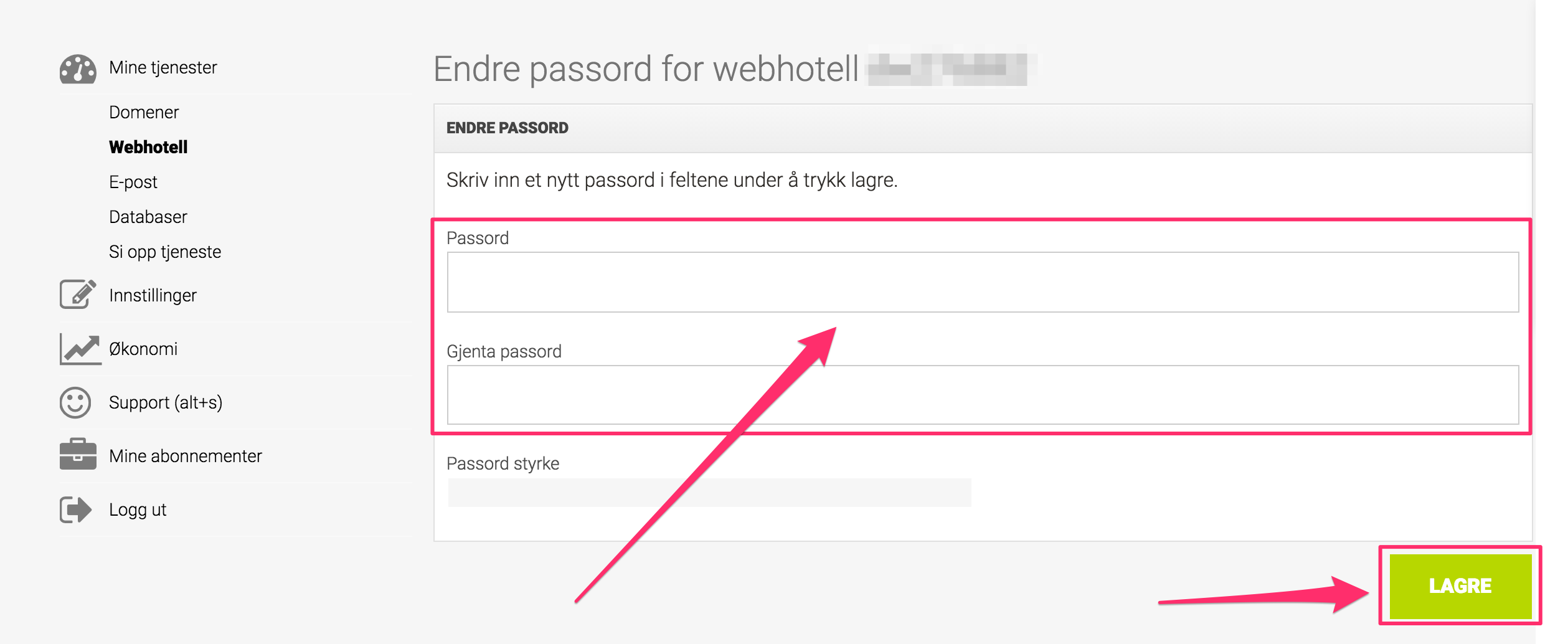The image size is (1568, 644).
Task: Click the Mine tjenester dashboard gauge icon
Action: pos(78,69)
